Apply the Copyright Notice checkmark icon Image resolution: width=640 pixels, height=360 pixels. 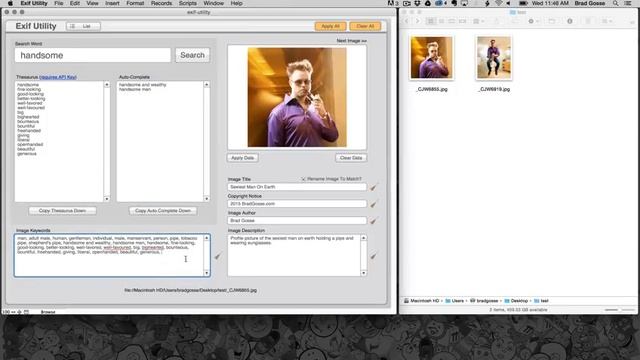tap(373, 204)
